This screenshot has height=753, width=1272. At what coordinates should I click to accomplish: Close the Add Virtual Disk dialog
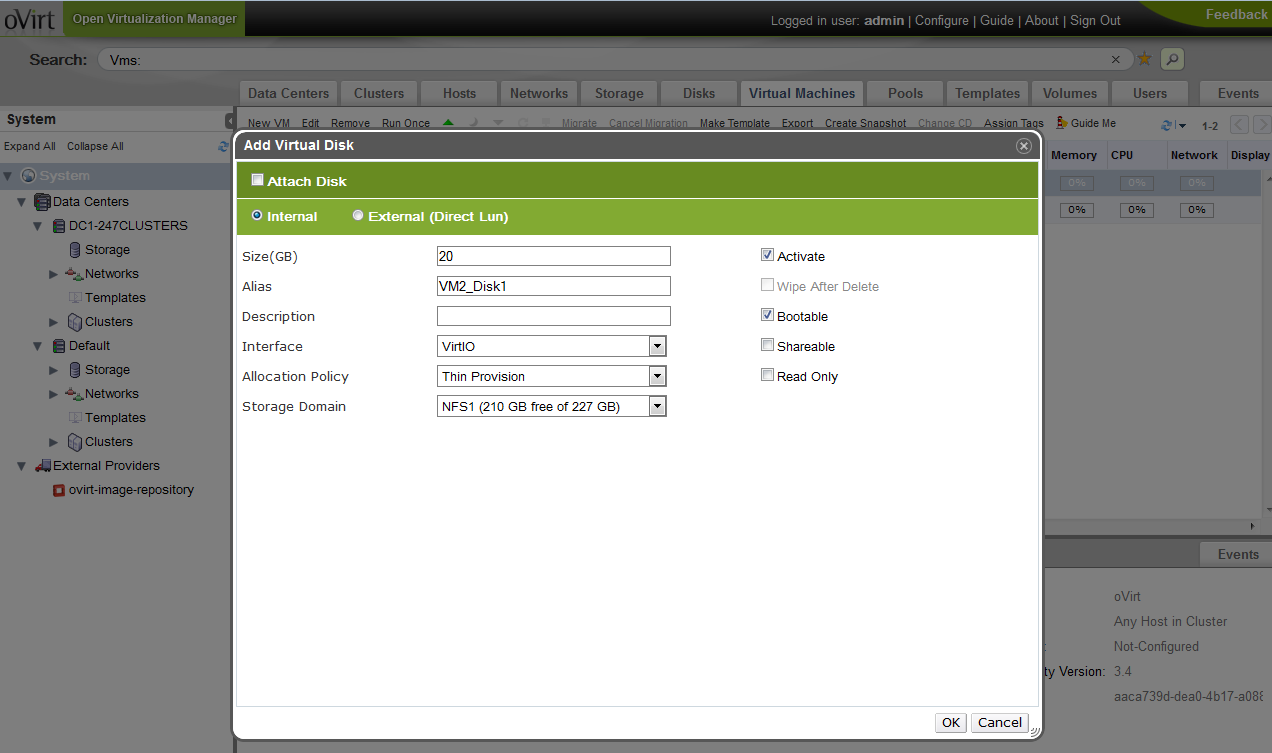click(1023, 146)
